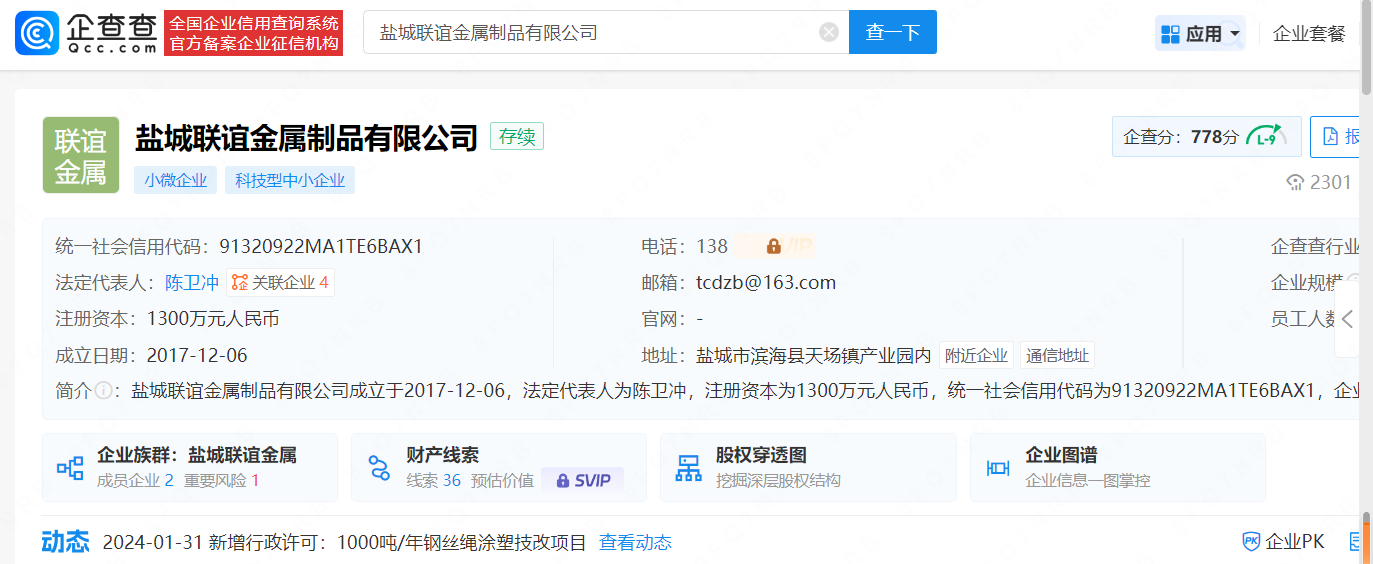
Task: Clear the search box with the X icon
Action: 829,32
